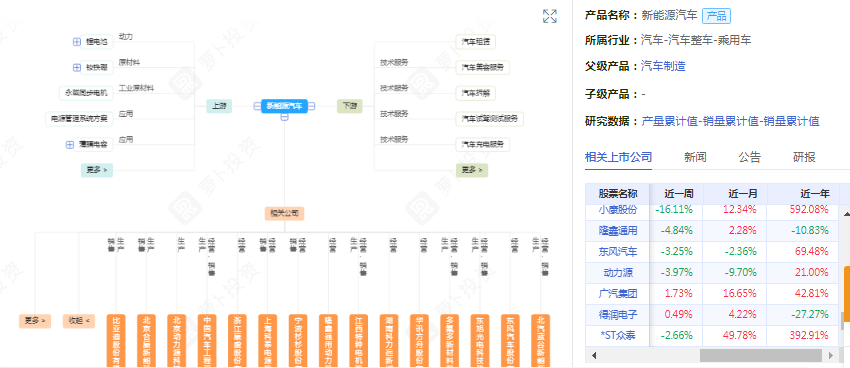The width and height of the screenshot is (850, 368).
Task: Expand the 钕铁硼 node with its plus icon
Action: pos(76,67)
